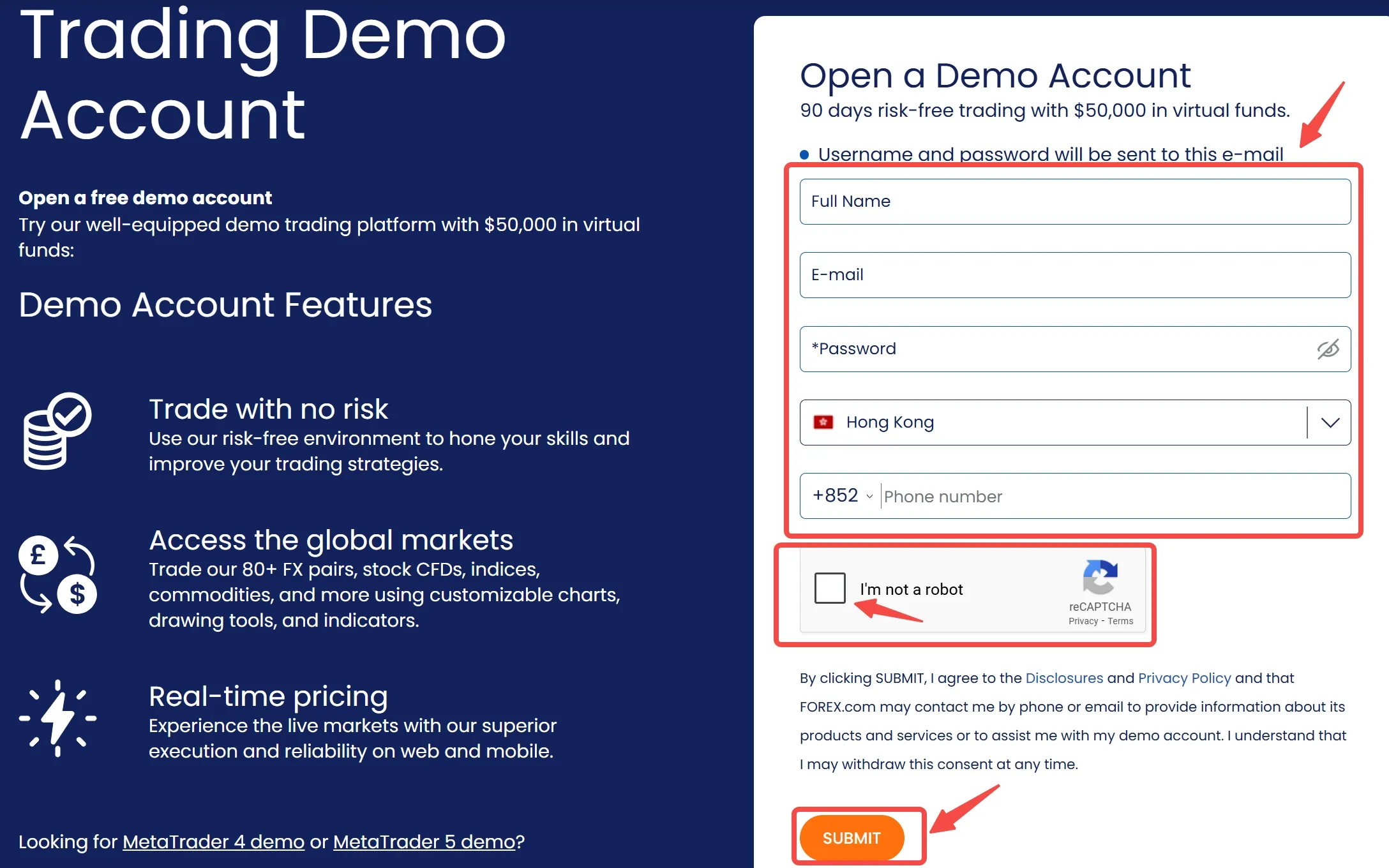Image resolution: width=1389 pixels, height=868 pixels.
Task: Click the orange SUBMIT button
Action: [x=852, y=838]
